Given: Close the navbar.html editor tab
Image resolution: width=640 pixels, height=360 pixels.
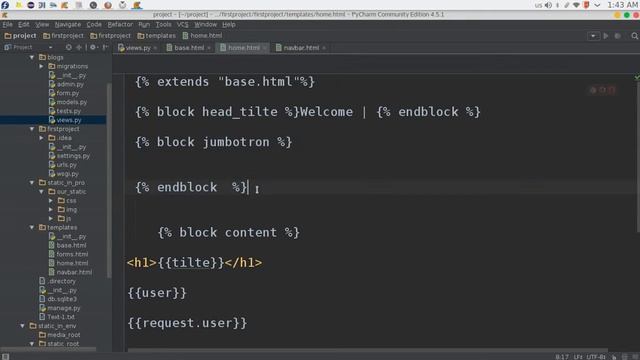Looking at the screenshot, I should [324, 48].
